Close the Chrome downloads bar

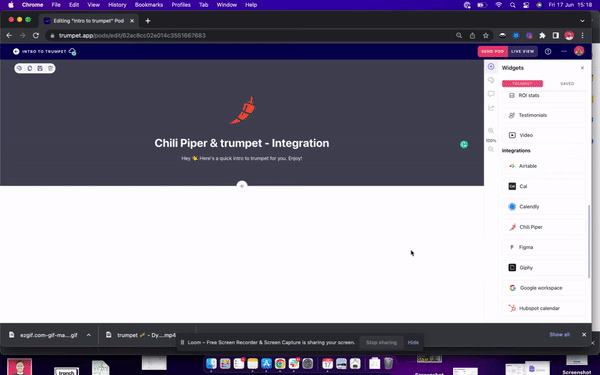(x=584, y=334)
